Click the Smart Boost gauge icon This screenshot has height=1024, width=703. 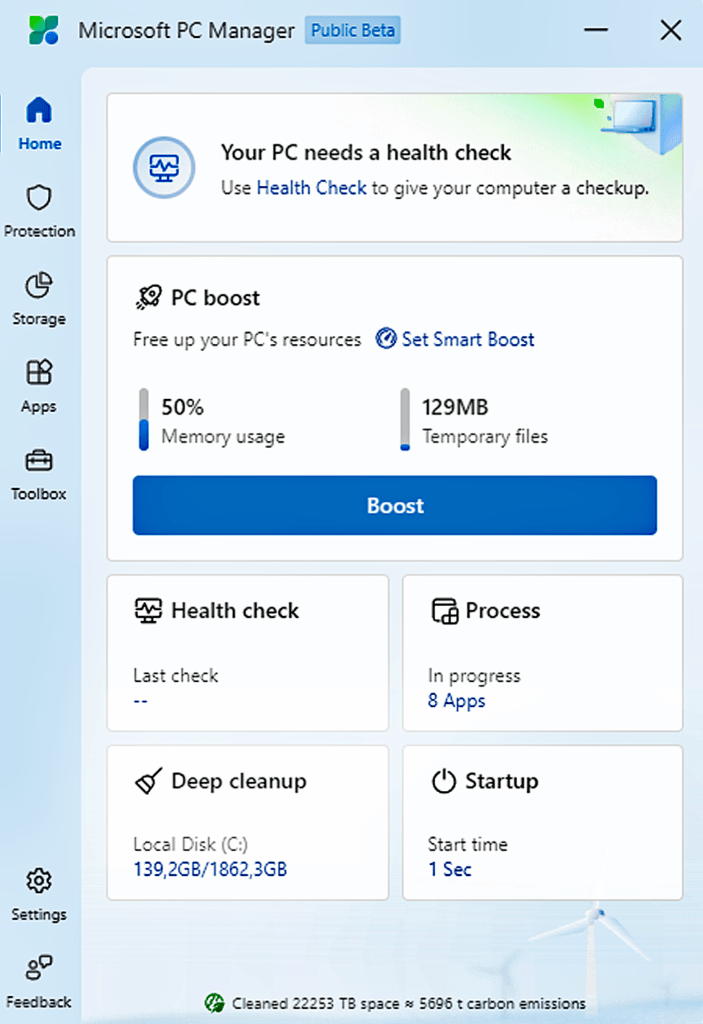[x=385, y=338]
